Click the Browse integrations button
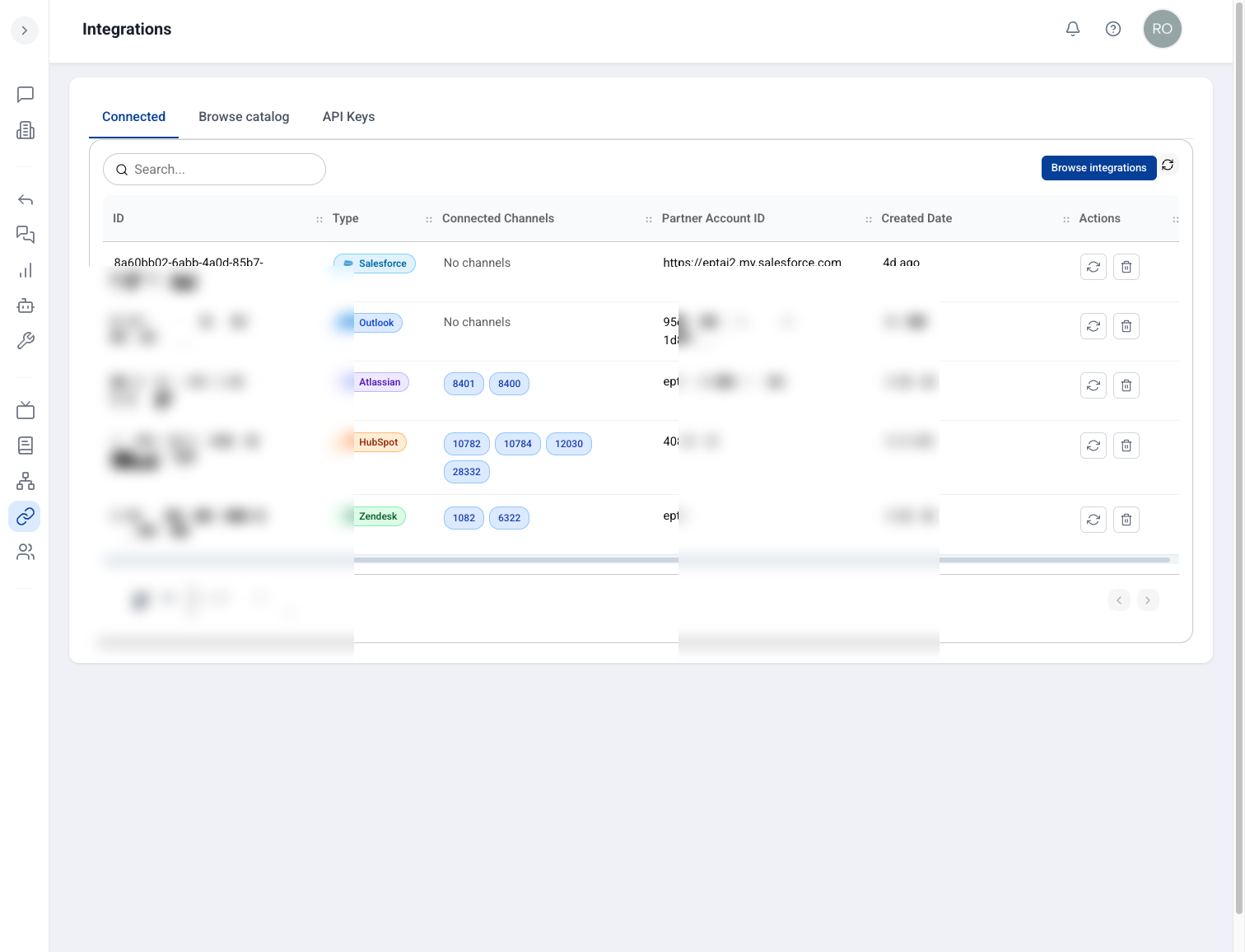The image size is (1245, 952). [1098, 168]
